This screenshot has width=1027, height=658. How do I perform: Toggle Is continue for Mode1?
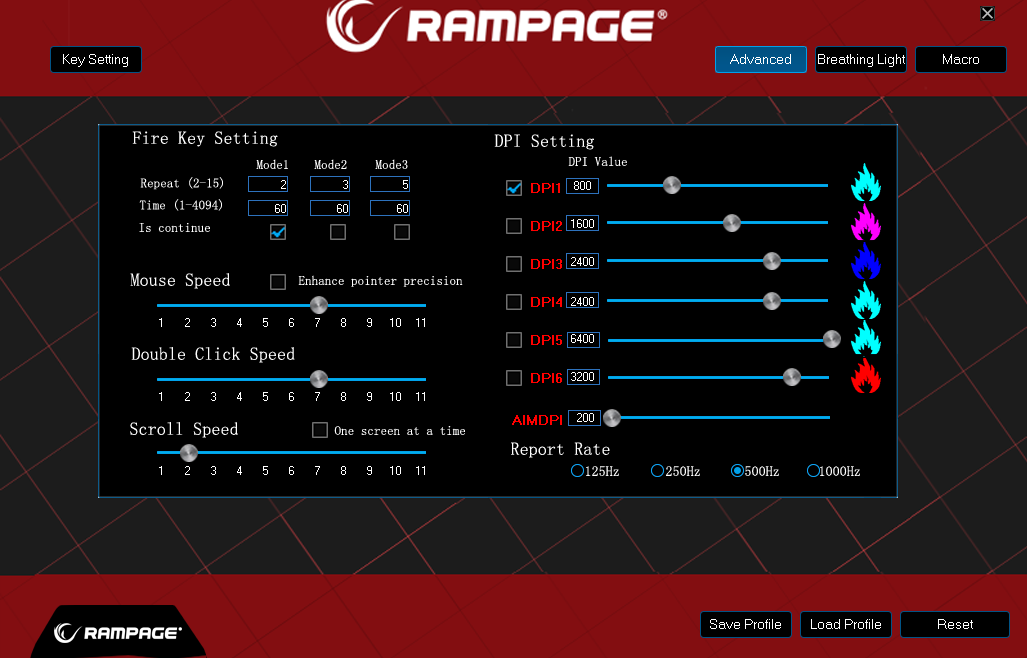tap(278, 232)
